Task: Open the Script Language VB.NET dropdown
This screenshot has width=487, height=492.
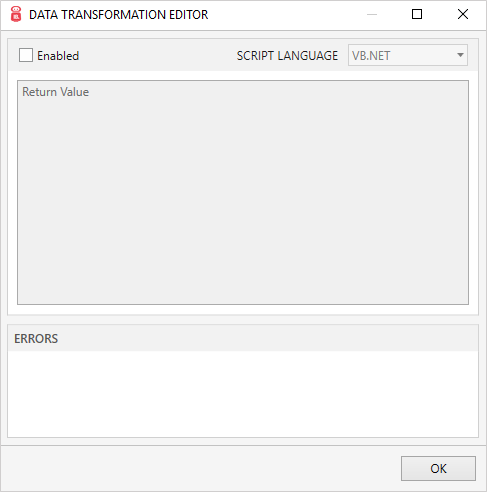Action: pyautogui.click(x=408, y=55)
